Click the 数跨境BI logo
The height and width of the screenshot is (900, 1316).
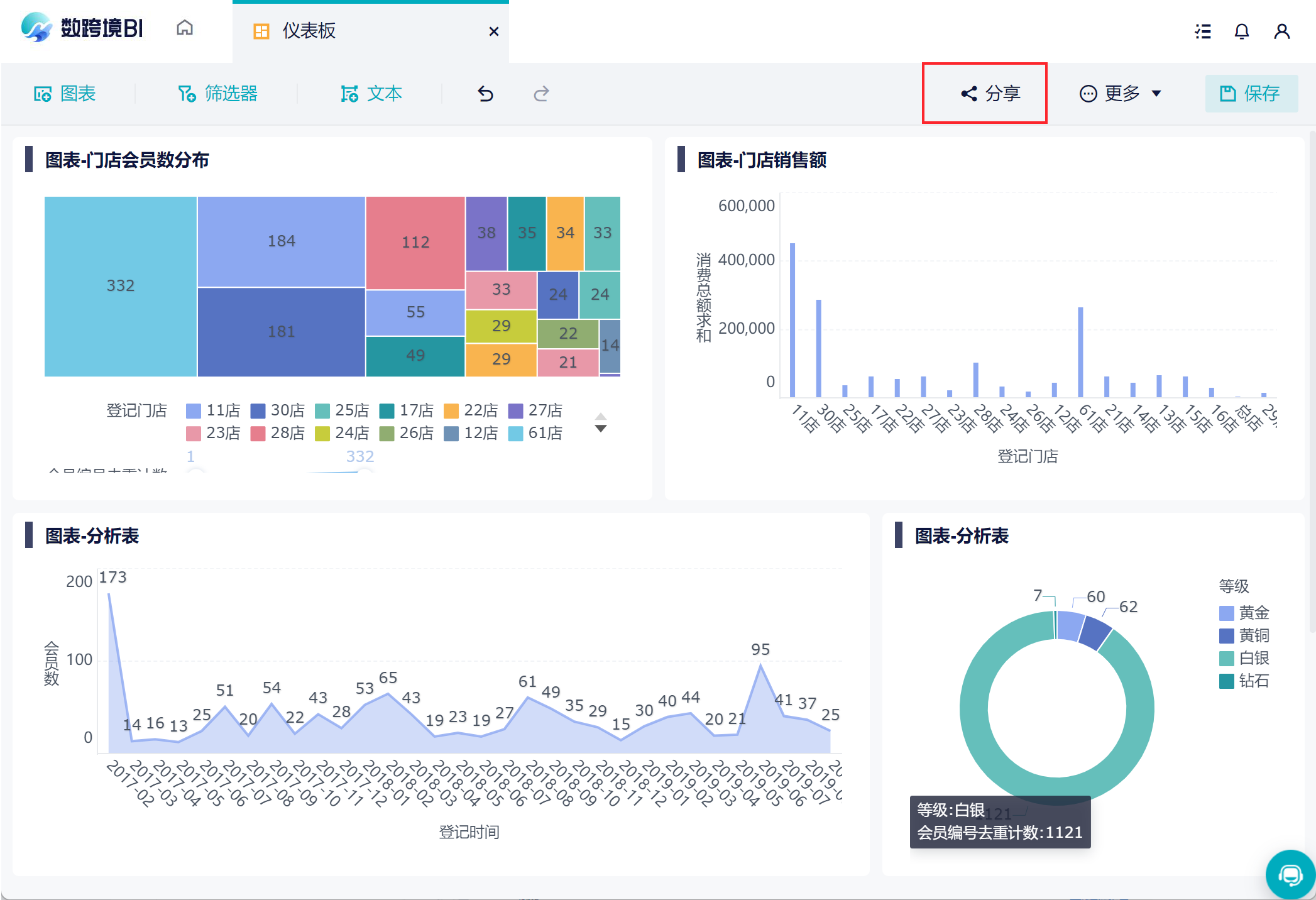pyautogui.click(x=82, y=28)
